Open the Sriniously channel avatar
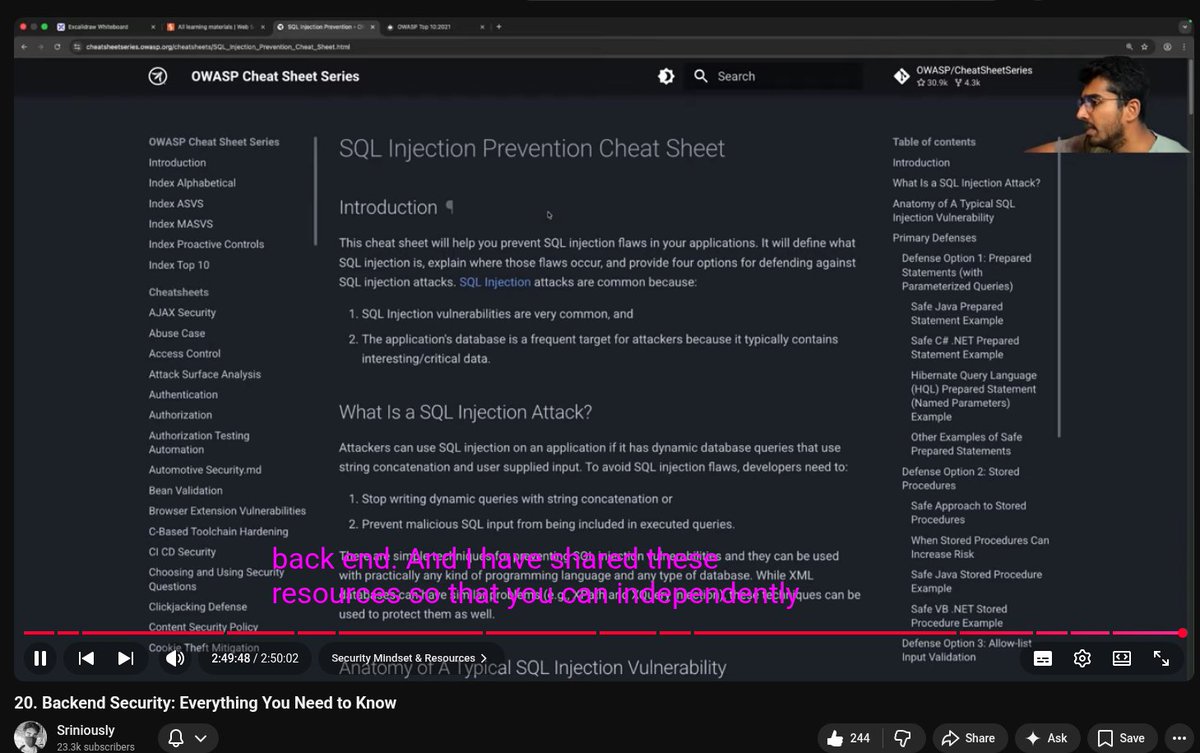This screenshot has height=753, width=1200. click(x=30, y=737)
